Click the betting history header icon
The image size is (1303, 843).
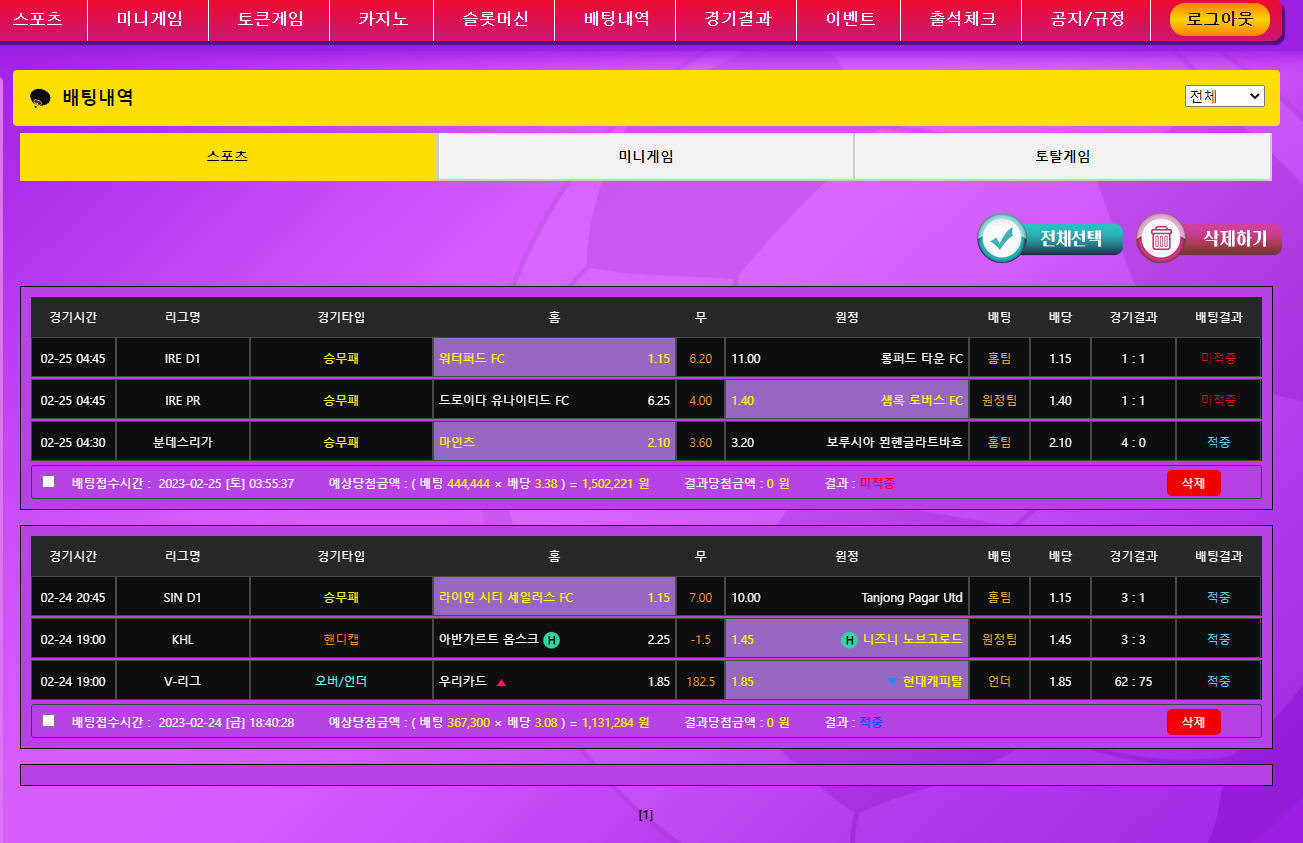tap(41, 98)
